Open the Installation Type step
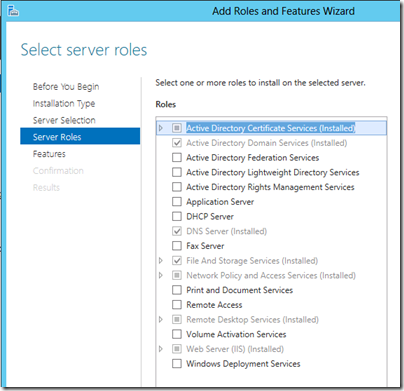 tap(64, 104)
